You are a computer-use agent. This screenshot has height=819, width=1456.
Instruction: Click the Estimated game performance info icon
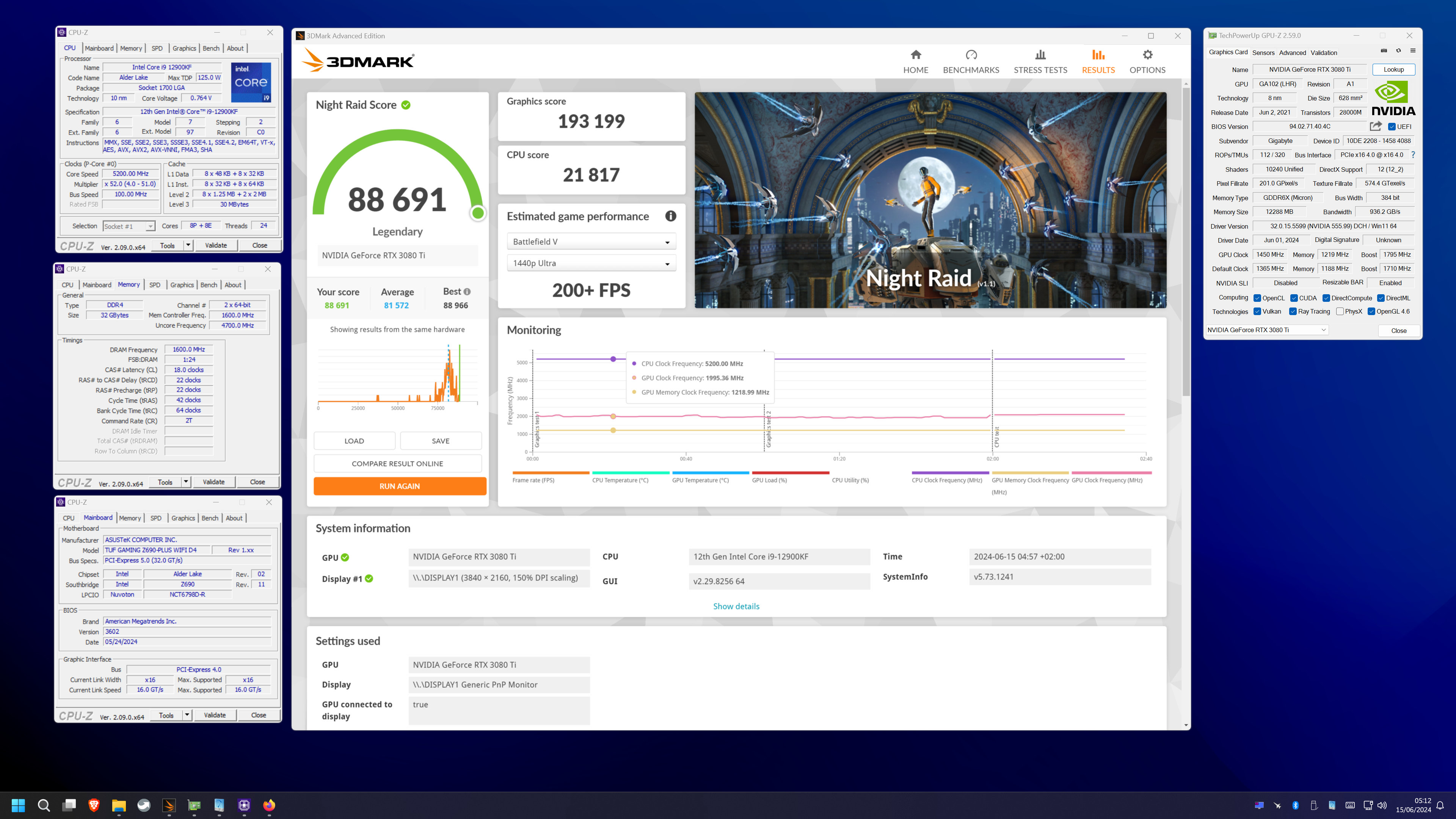(670, 216)
